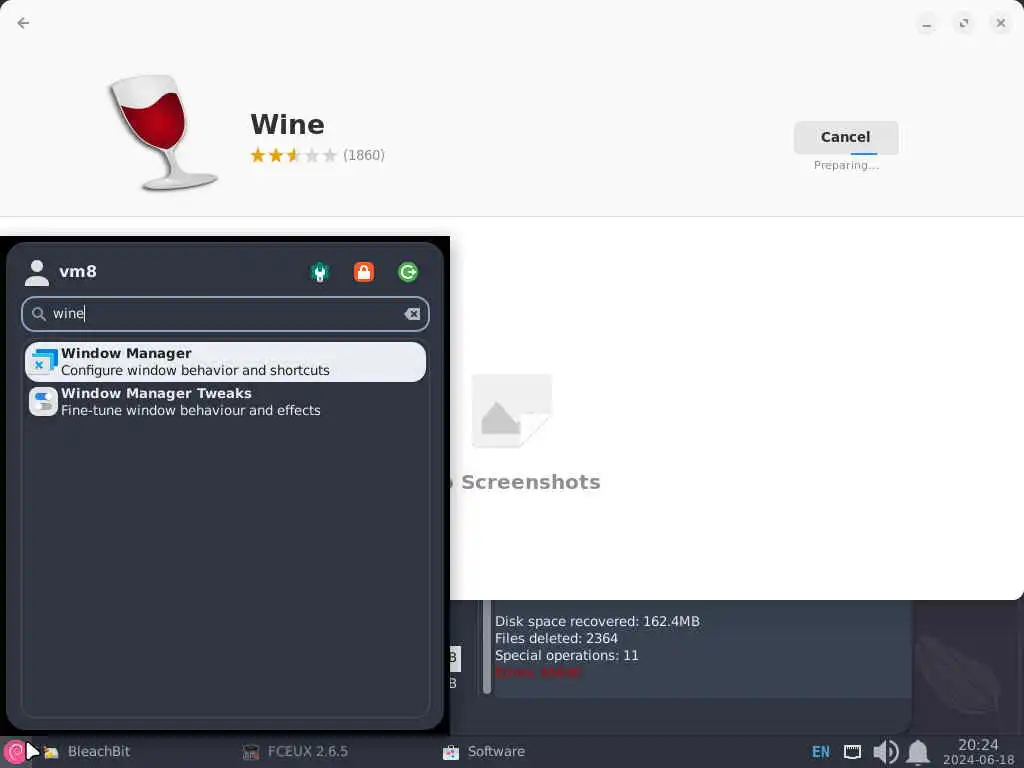Viewport: 1024px width, 768px height.
Task: Click the magnifier icon in search box
Action: [x=39, y=314]
